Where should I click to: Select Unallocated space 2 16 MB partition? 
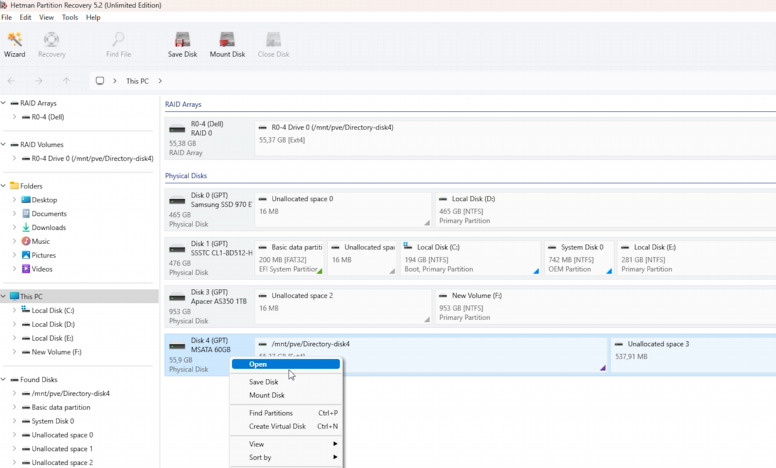(343, 307)
